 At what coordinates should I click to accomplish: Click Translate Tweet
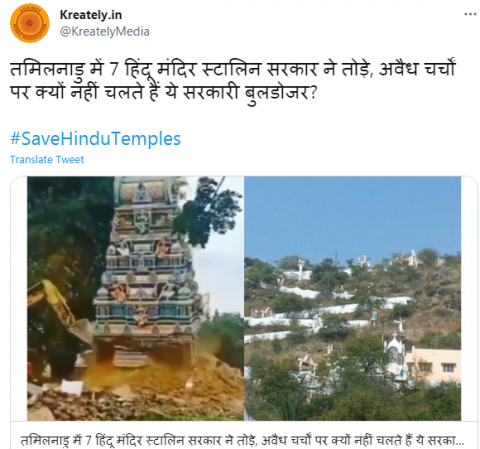pyautogui.click(x=47, y=159)
